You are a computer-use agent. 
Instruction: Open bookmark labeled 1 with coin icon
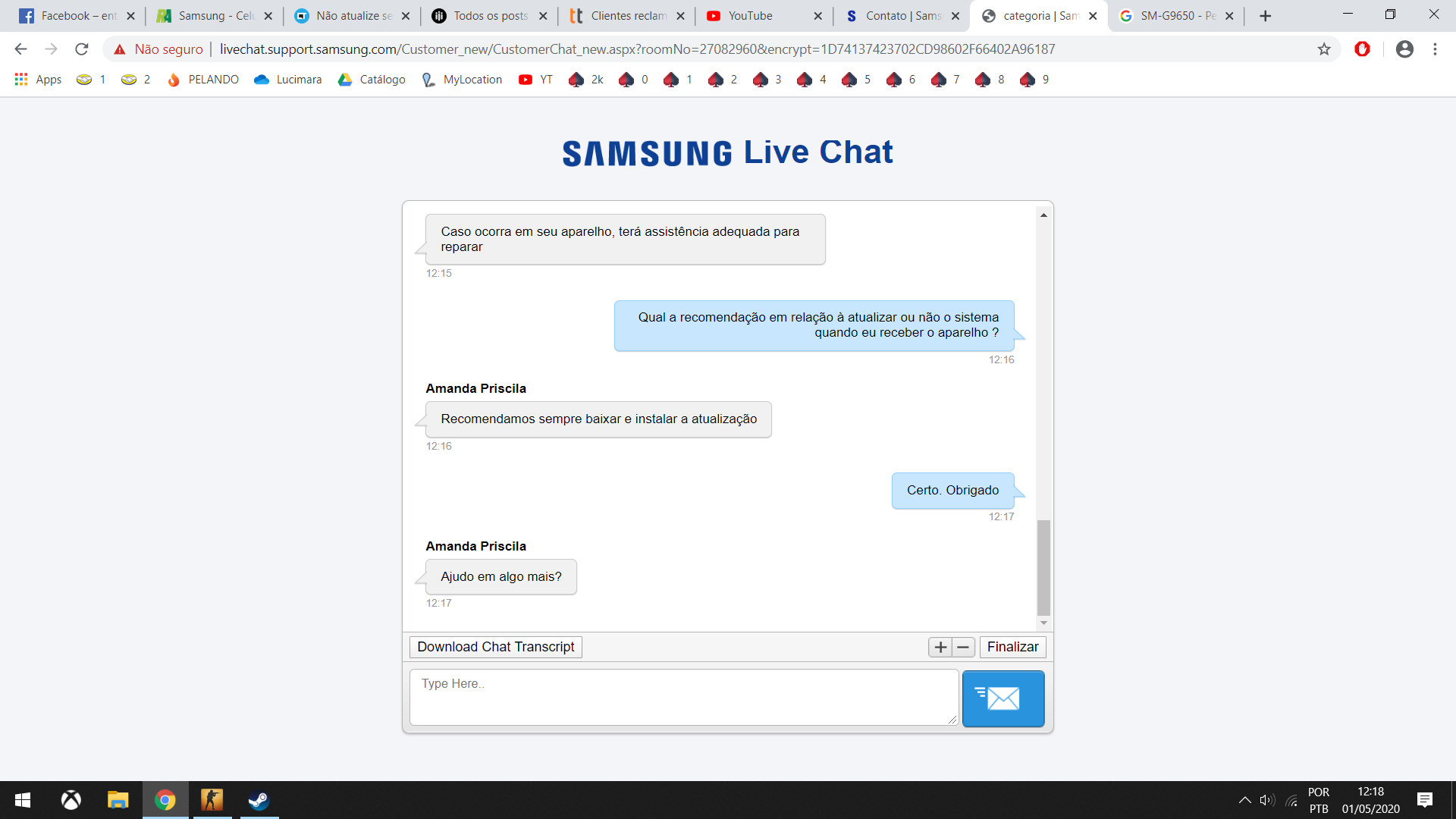click(x=91, y=80)
